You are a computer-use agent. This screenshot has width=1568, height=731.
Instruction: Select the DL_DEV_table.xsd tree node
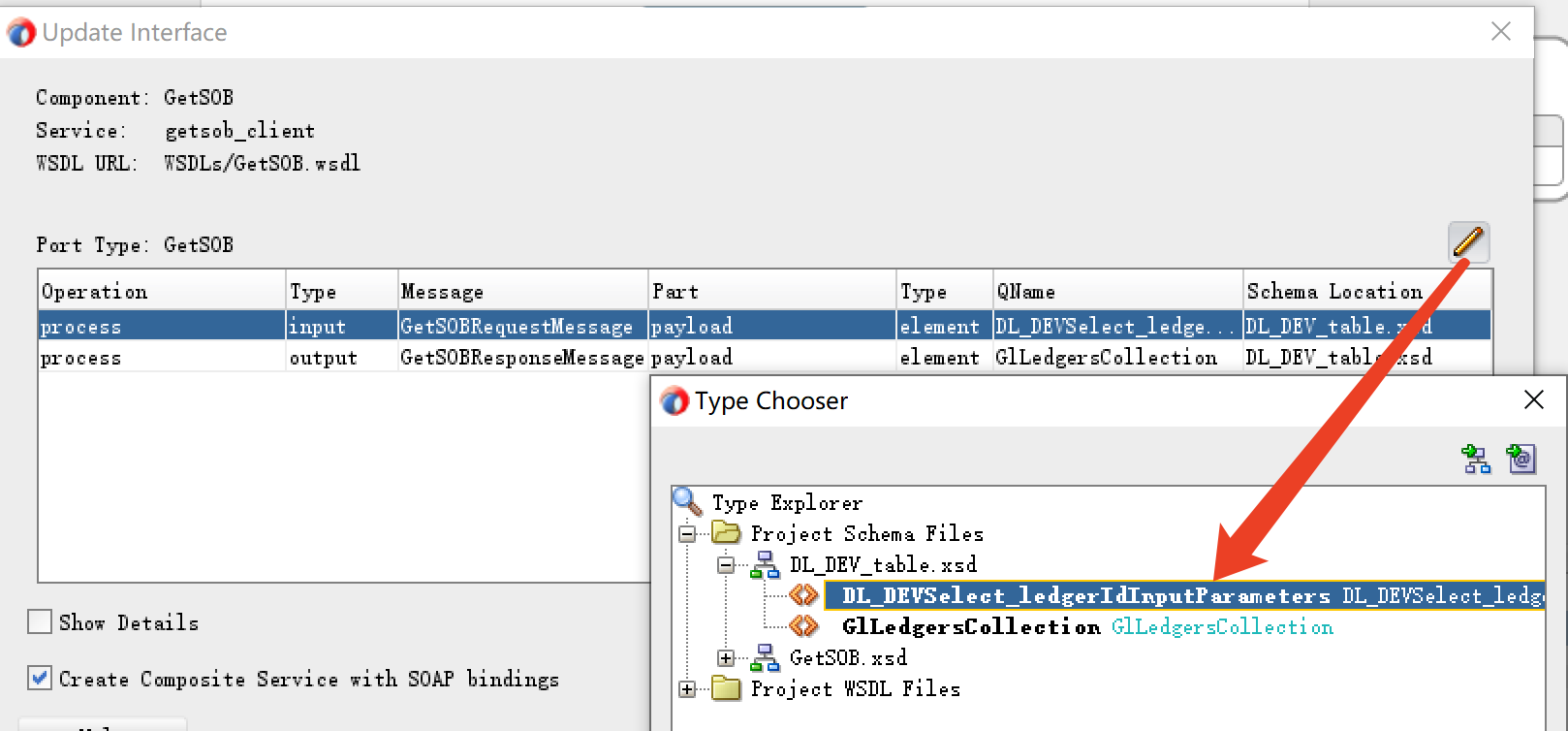pyautogui.click(x=883, y=564)
